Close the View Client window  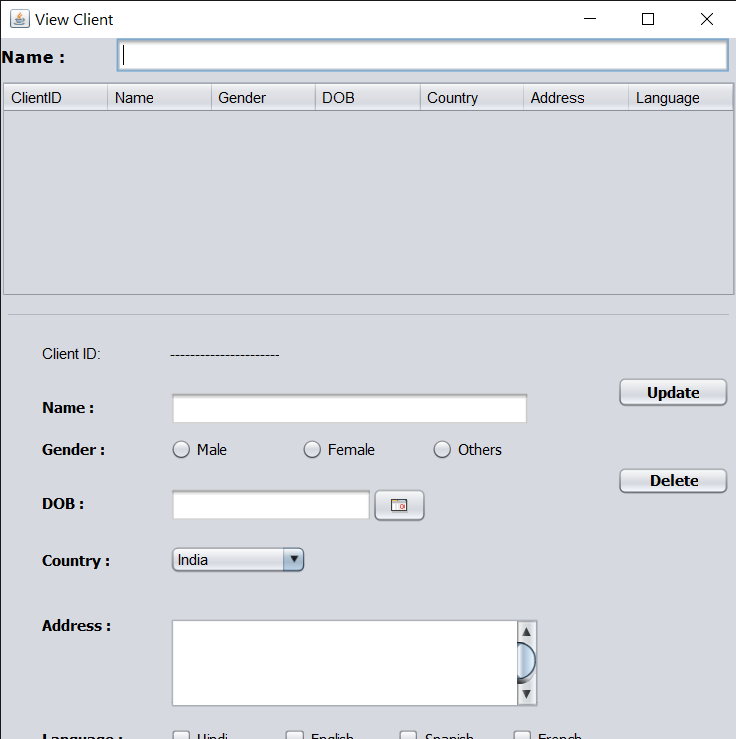pyautogui.click(x=706, y=19)
